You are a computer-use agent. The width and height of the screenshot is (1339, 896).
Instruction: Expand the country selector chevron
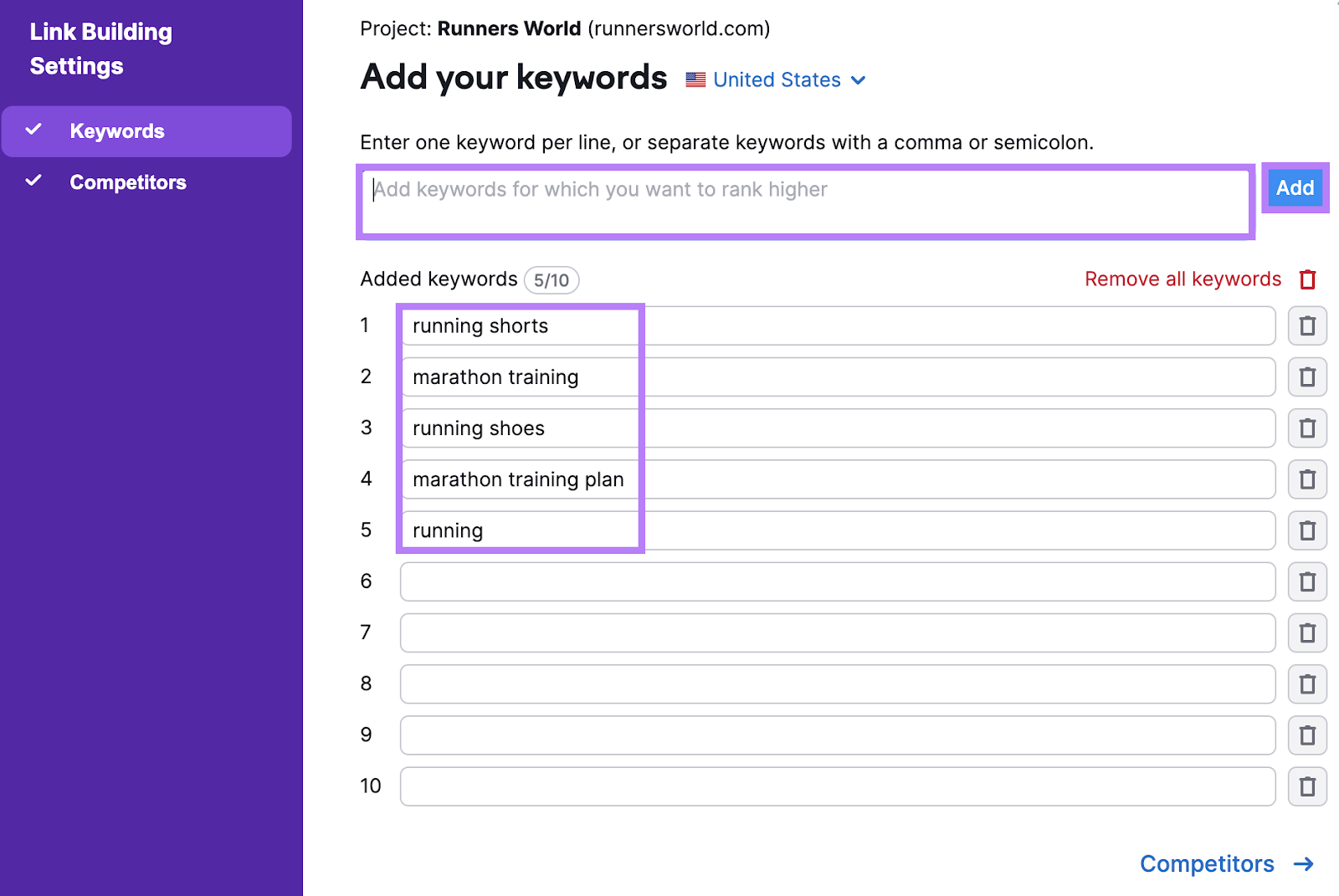(859, 80)
